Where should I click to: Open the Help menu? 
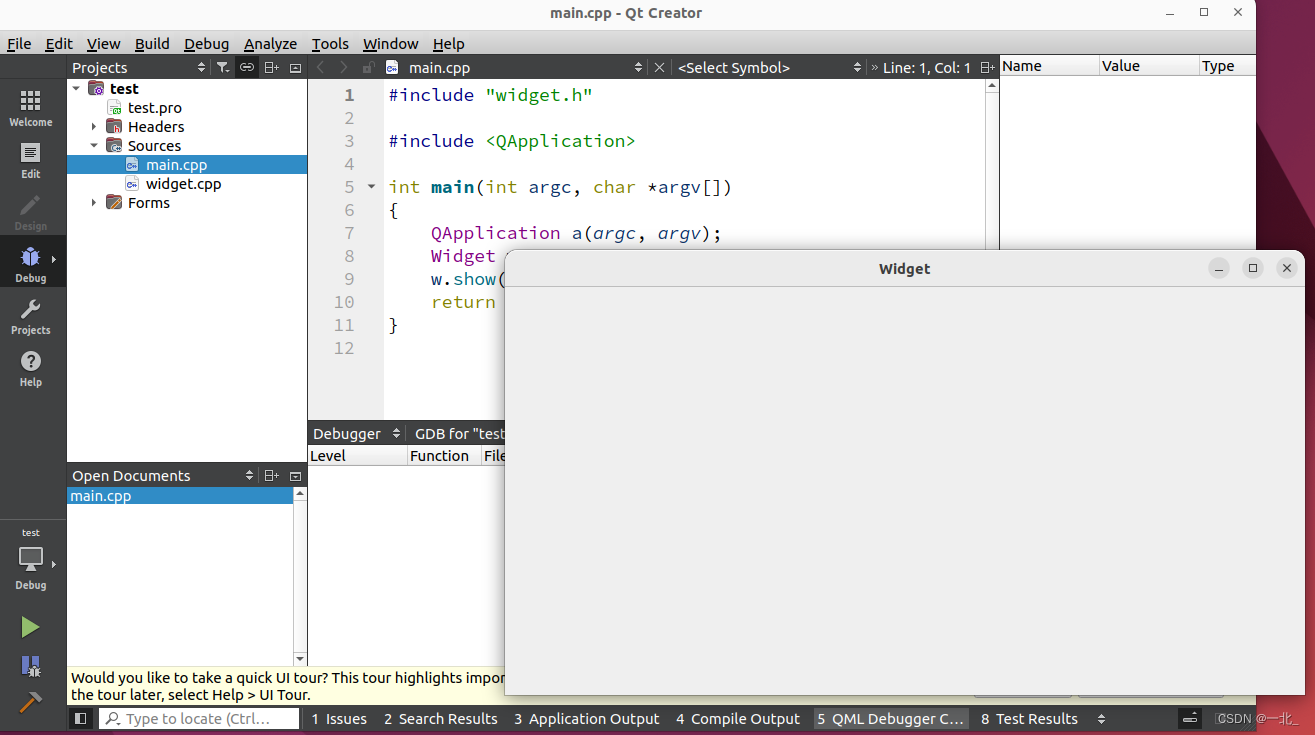click(448, 44)
